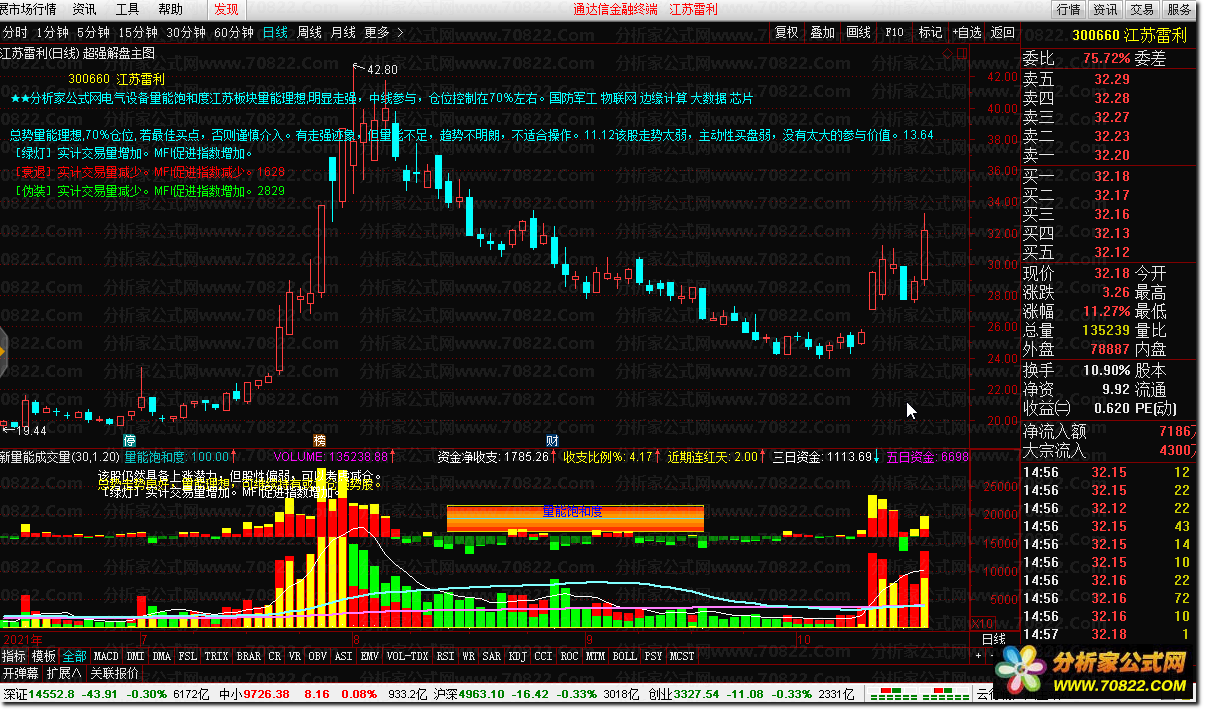Switch to CCI indicator
The image size is (1205, 710).
pyautogui.click(x=543, y=656)
